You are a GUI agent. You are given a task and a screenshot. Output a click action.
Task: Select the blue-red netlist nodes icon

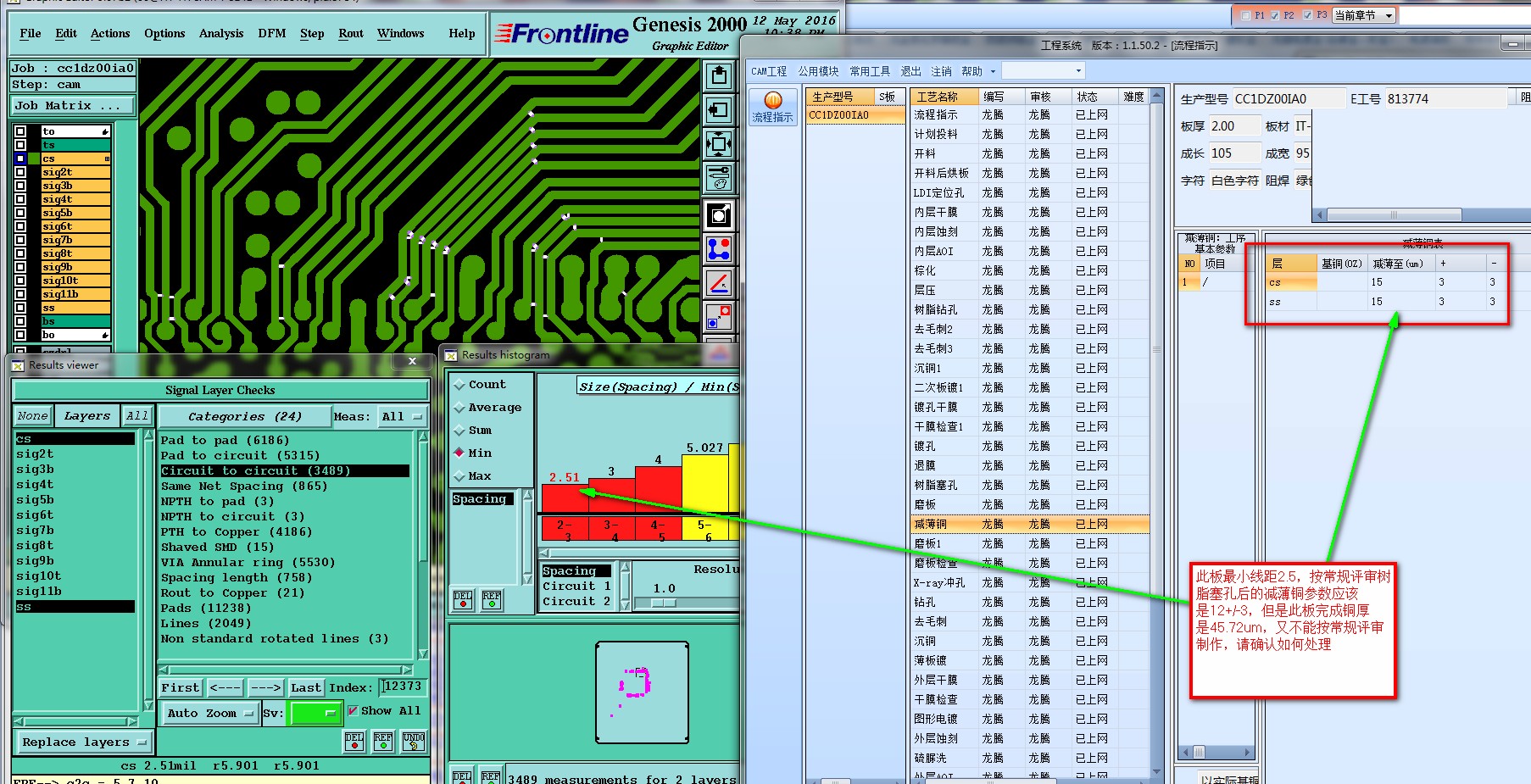tap(719, 249)
